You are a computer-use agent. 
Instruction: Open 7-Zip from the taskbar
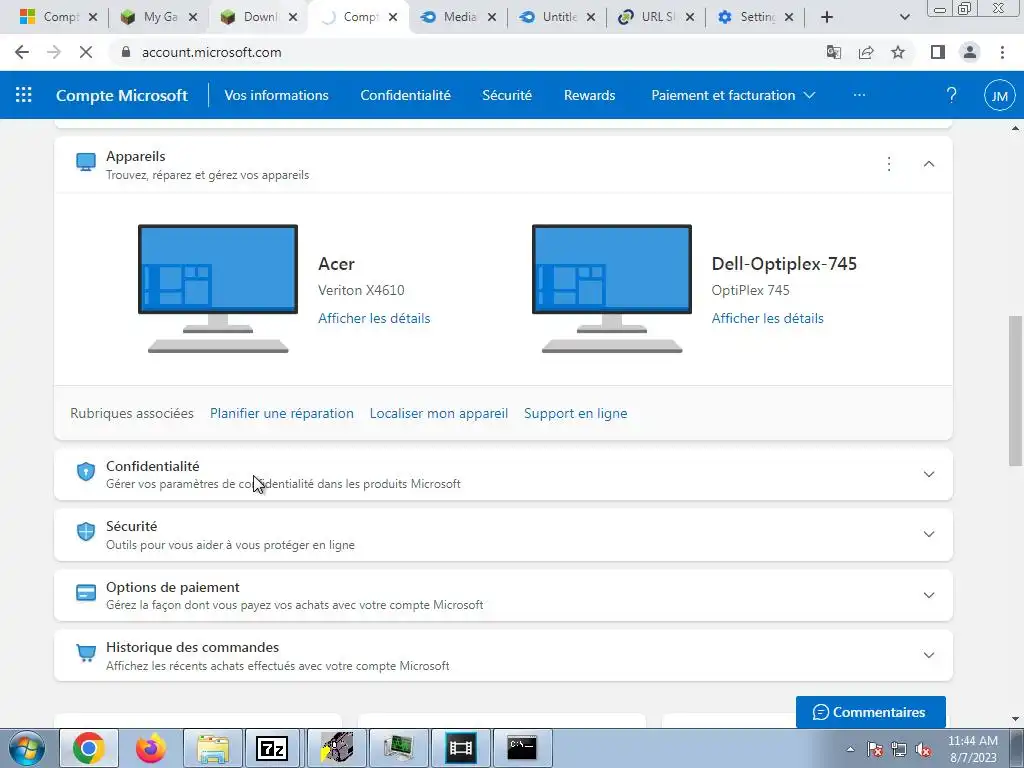(x=272, y=748)
